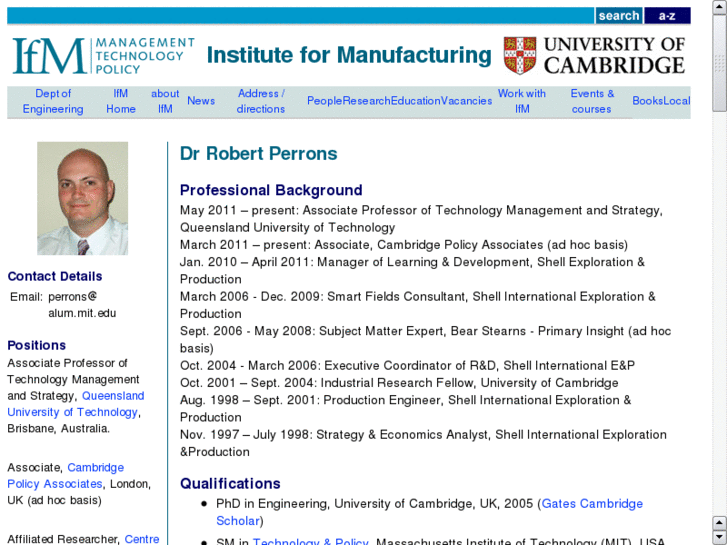Click the scrollbar down arrow

[720, 538]
